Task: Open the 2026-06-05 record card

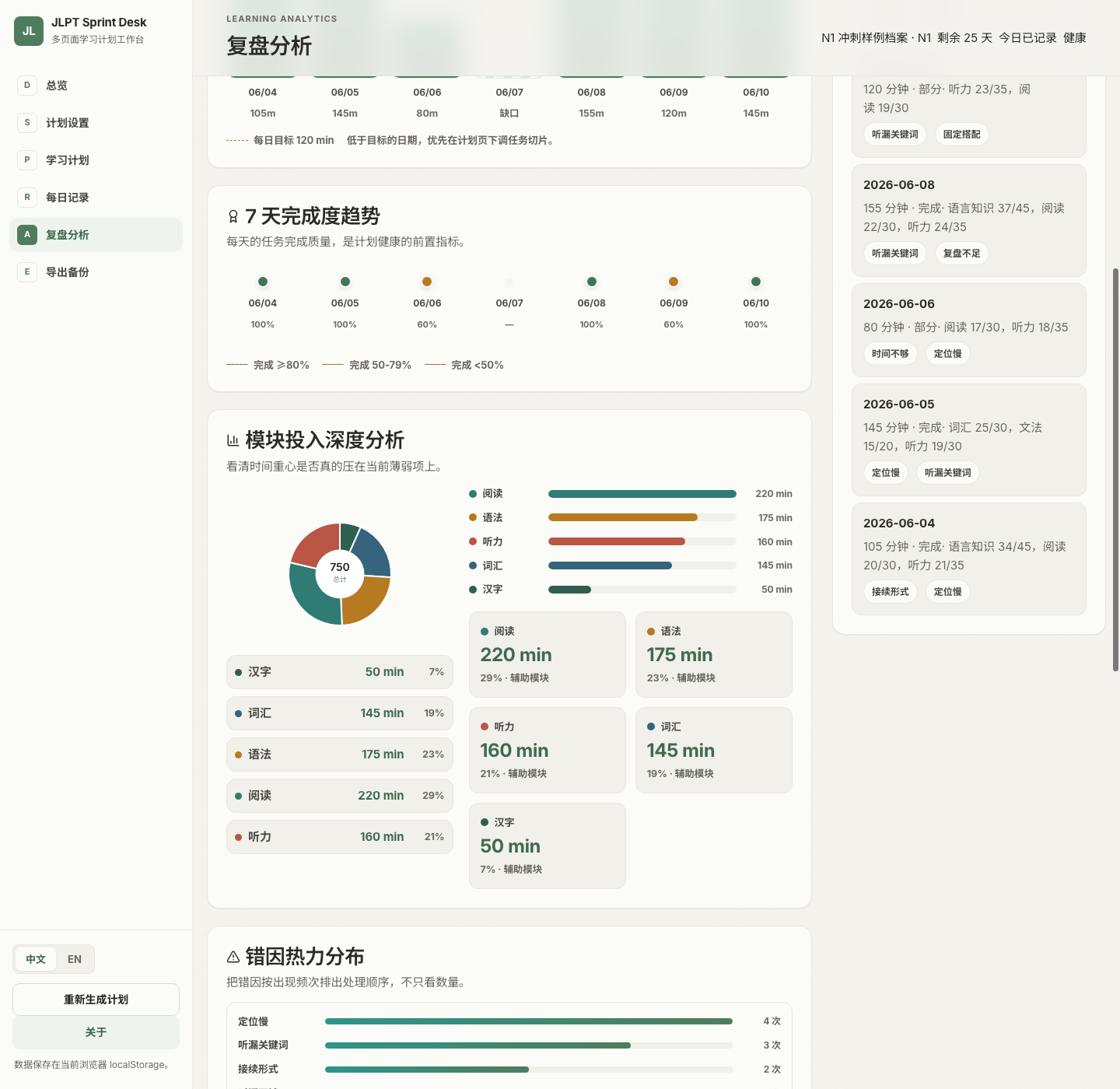Action: point(969,440)
